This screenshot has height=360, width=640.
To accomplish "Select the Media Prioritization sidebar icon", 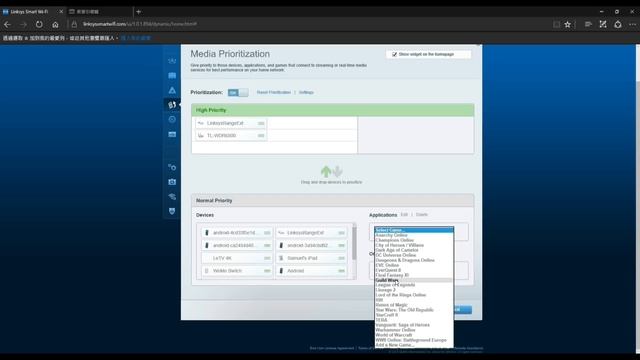I will 172,105.
